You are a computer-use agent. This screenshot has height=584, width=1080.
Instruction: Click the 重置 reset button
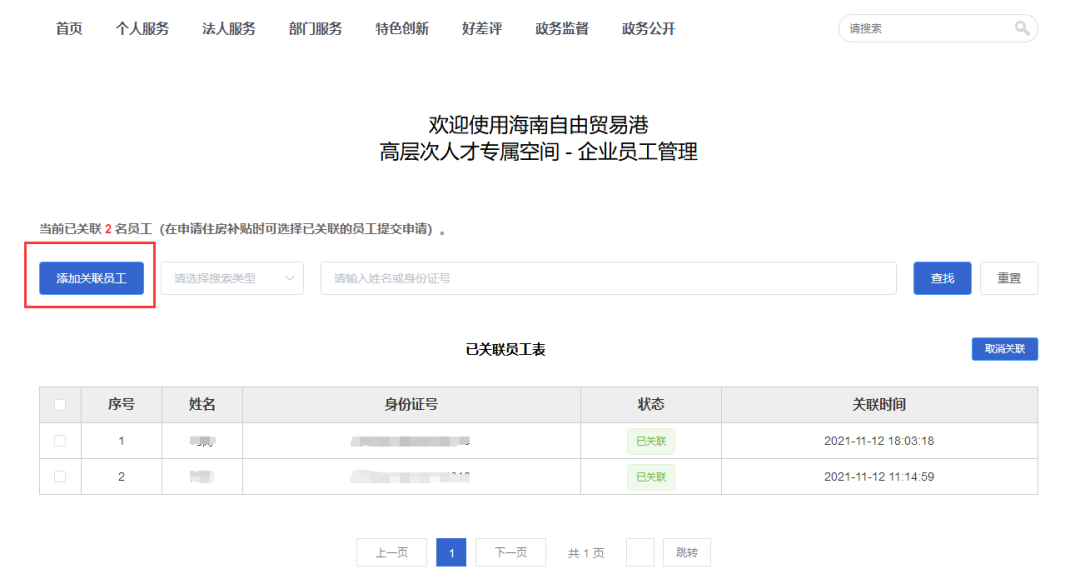coord(1009,278)
